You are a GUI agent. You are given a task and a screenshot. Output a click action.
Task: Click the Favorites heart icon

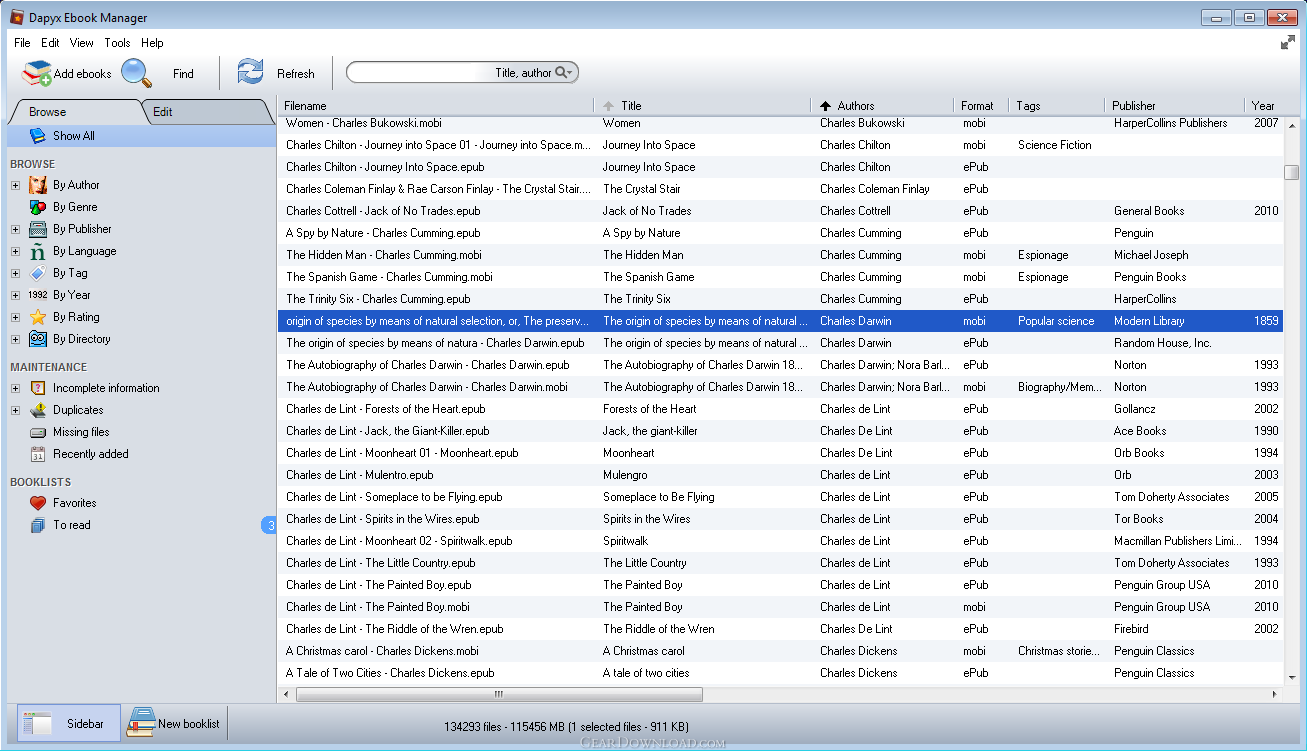[x=37, y=503]
